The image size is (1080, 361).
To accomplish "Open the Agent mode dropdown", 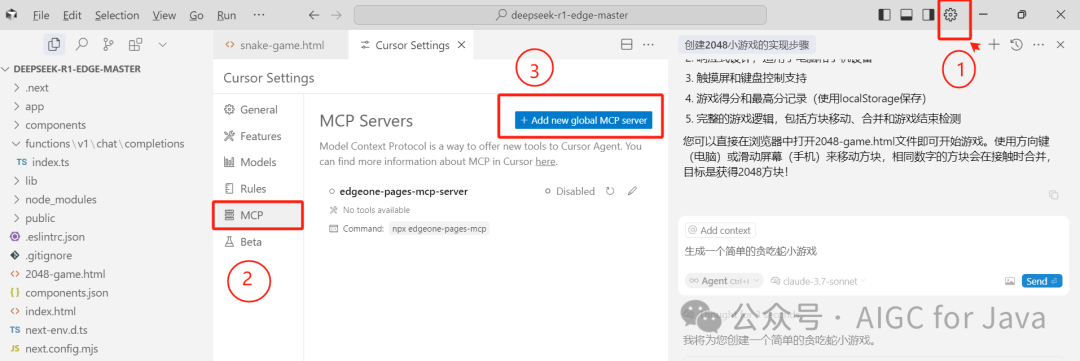I will tap(724, 281).
